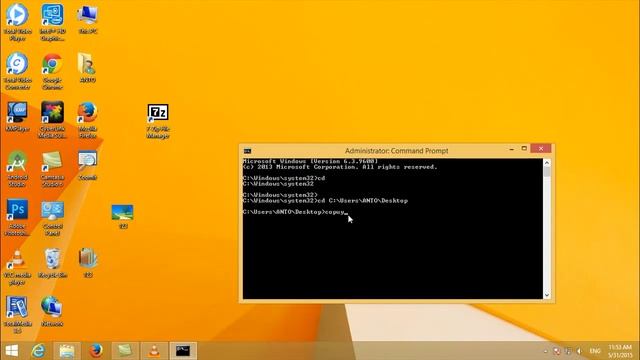Select the 7-Zip File Manager shortcut

[158, 121]
